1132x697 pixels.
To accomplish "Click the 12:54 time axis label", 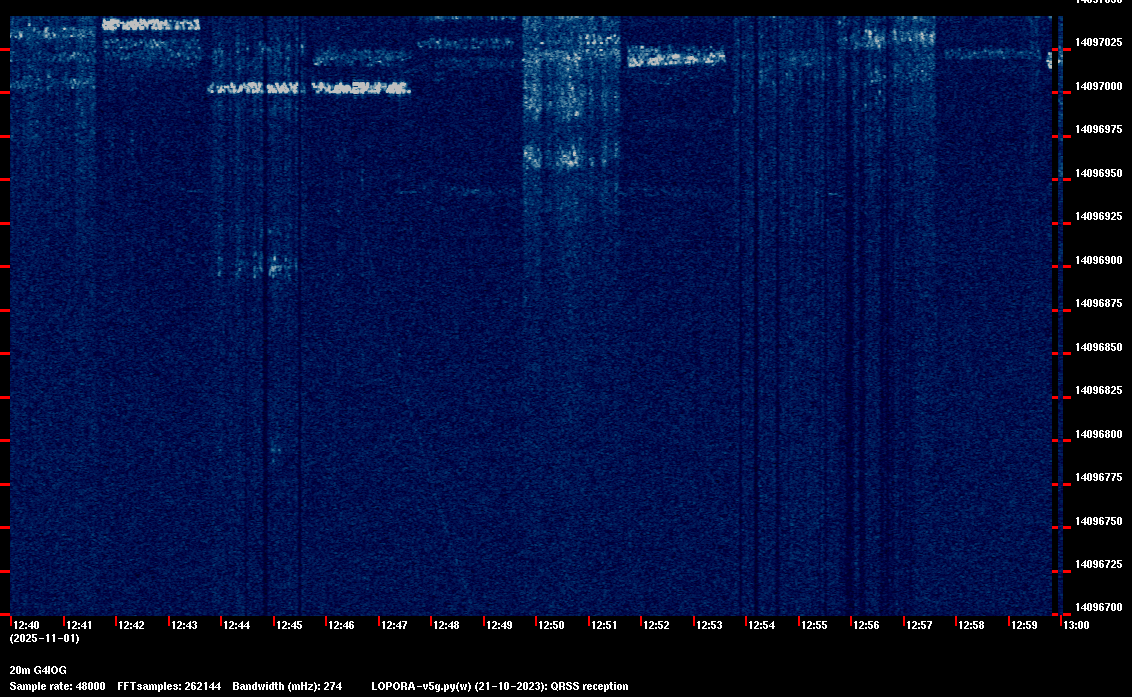I will click(x=762, y=625).
